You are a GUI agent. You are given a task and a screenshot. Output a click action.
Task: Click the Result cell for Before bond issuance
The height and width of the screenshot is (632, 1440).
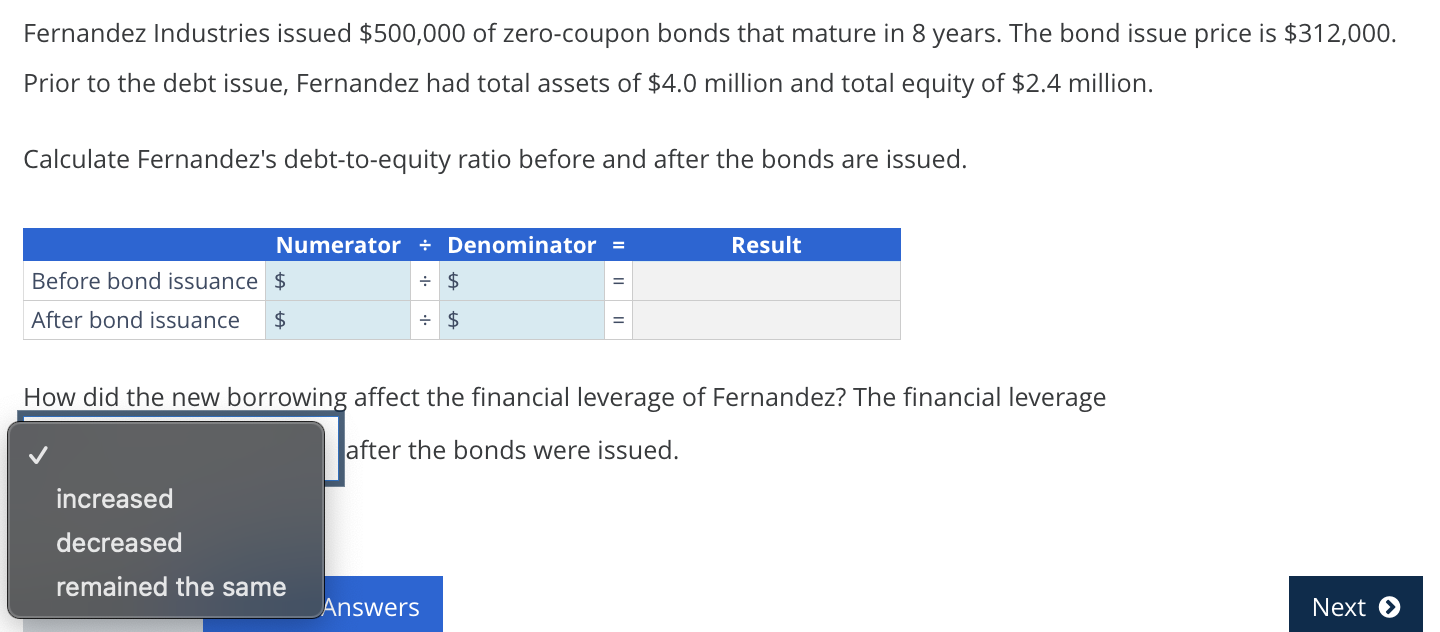coord(766,281)
